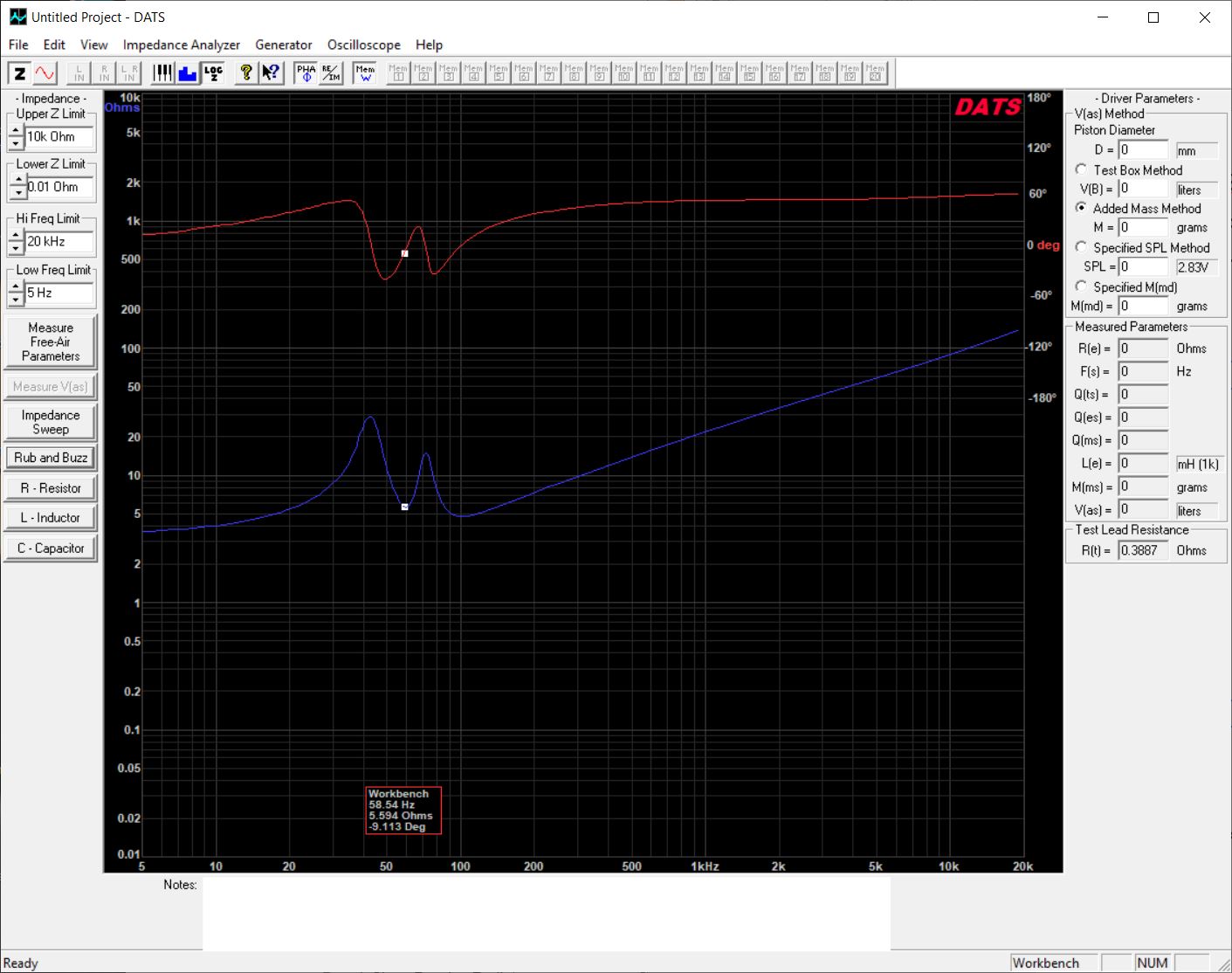Screen dimensions: 1232x973
Task: Click the greyed Measure V(as) button
Action: click(x=51, y=386)
